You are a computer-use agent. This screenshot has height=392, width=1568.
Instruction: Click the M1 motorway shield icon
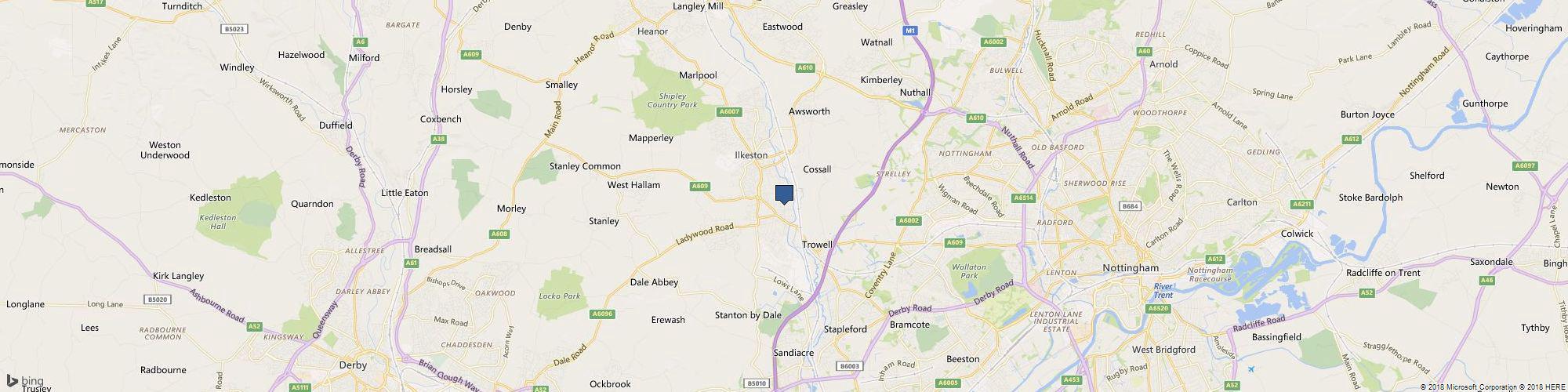(x=909, y=31)
